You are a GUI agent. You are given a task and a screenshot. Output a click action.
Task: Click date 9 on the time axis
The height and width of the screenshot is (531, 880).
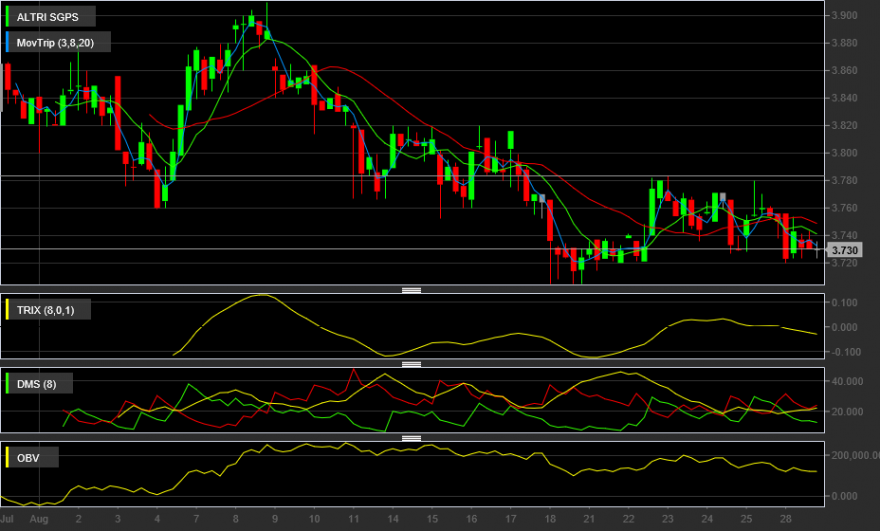click(274, 519)
